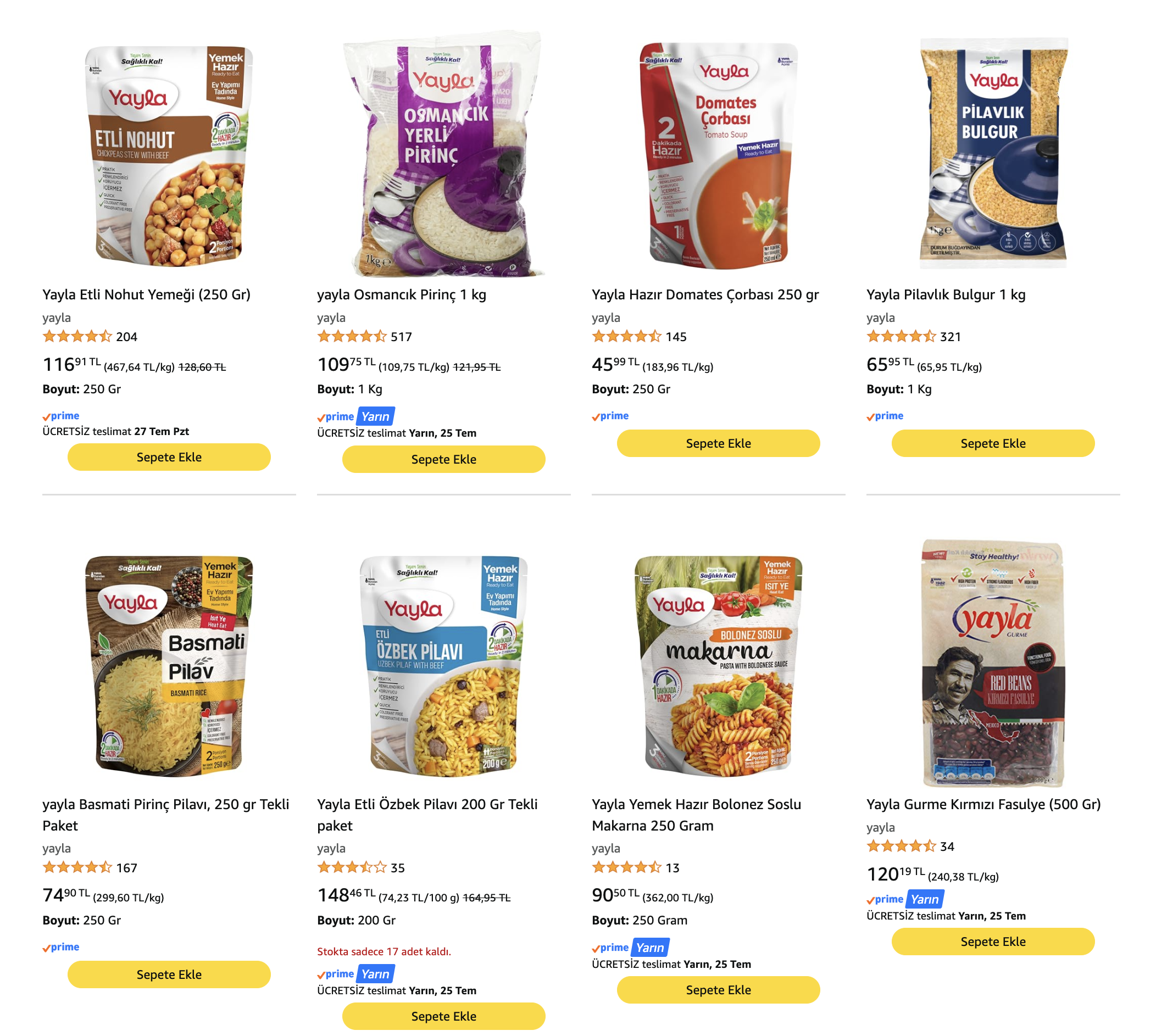Add Basmati Pirinç Pilavı to cart

pos(169,974)
